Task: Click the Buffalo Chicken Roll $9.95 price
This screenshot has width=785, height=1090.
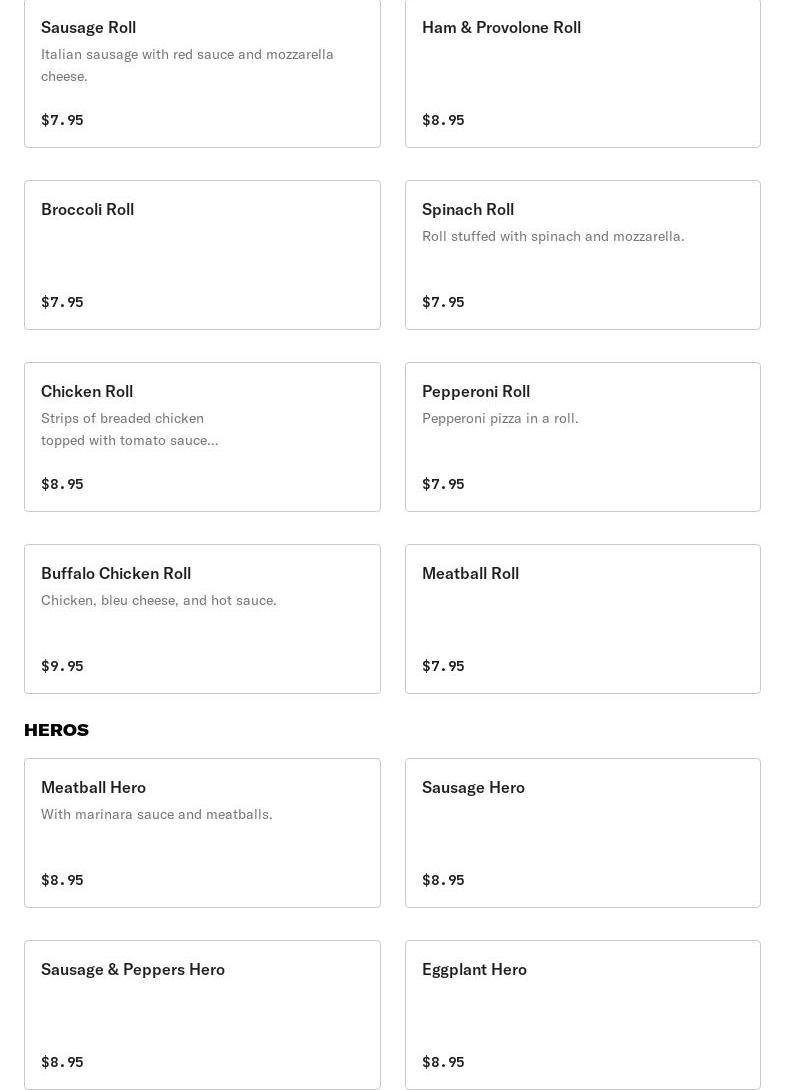Action: [62, 666]
